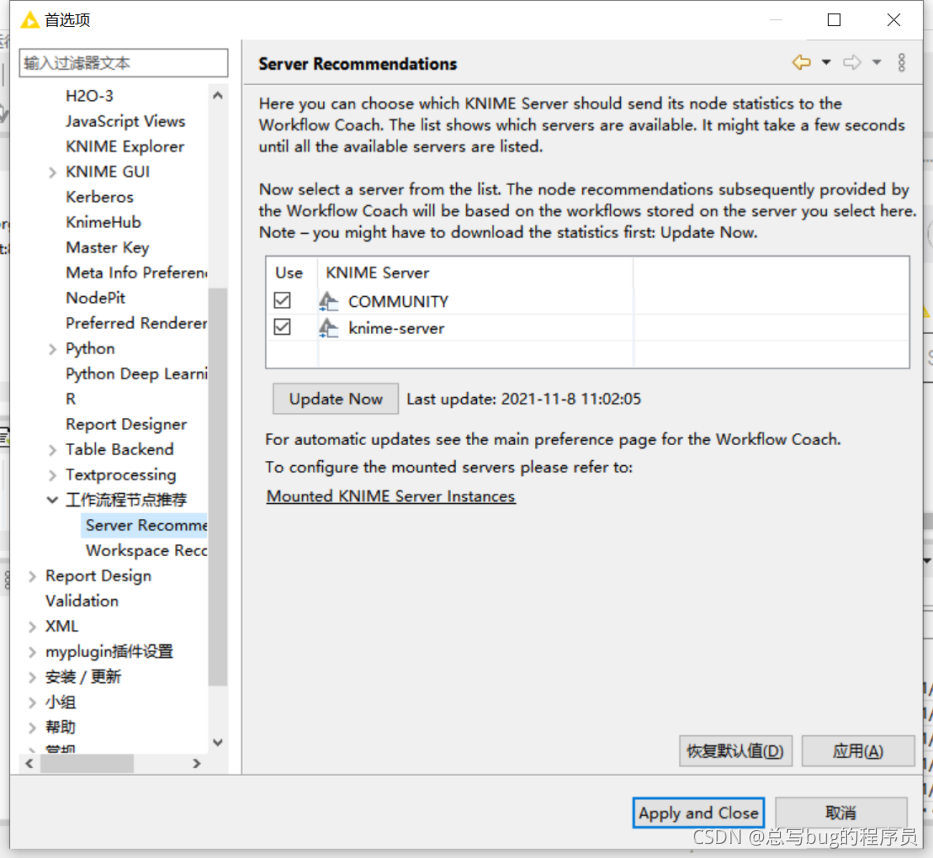This screenshot has width=933, height=858.
Task: Click the 应用(A) button
Action: click(857, 751)
